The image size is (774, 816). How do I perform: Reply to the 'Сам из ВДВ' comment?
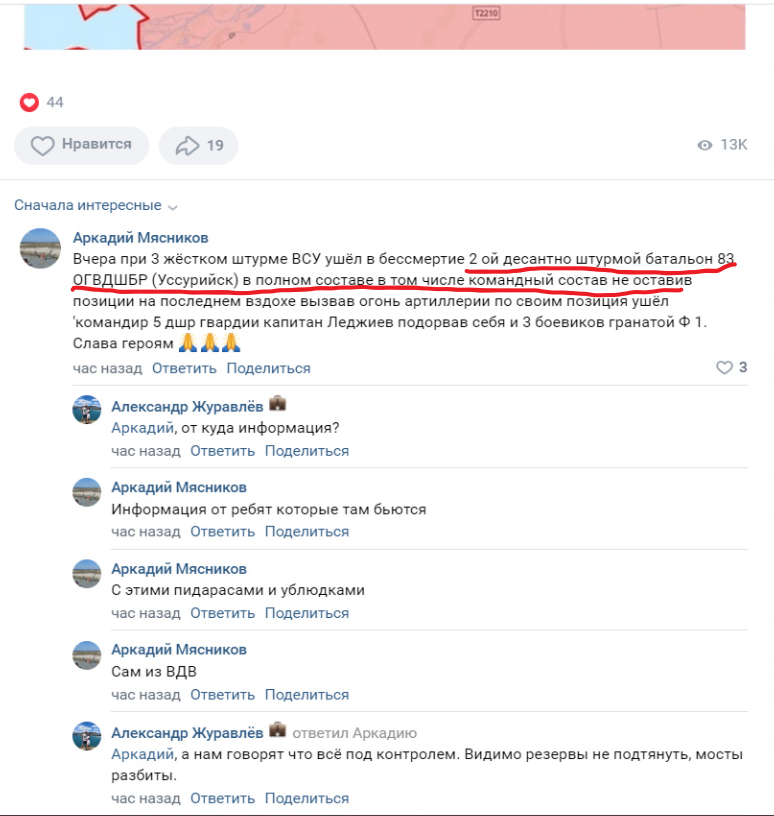[222, 695]
